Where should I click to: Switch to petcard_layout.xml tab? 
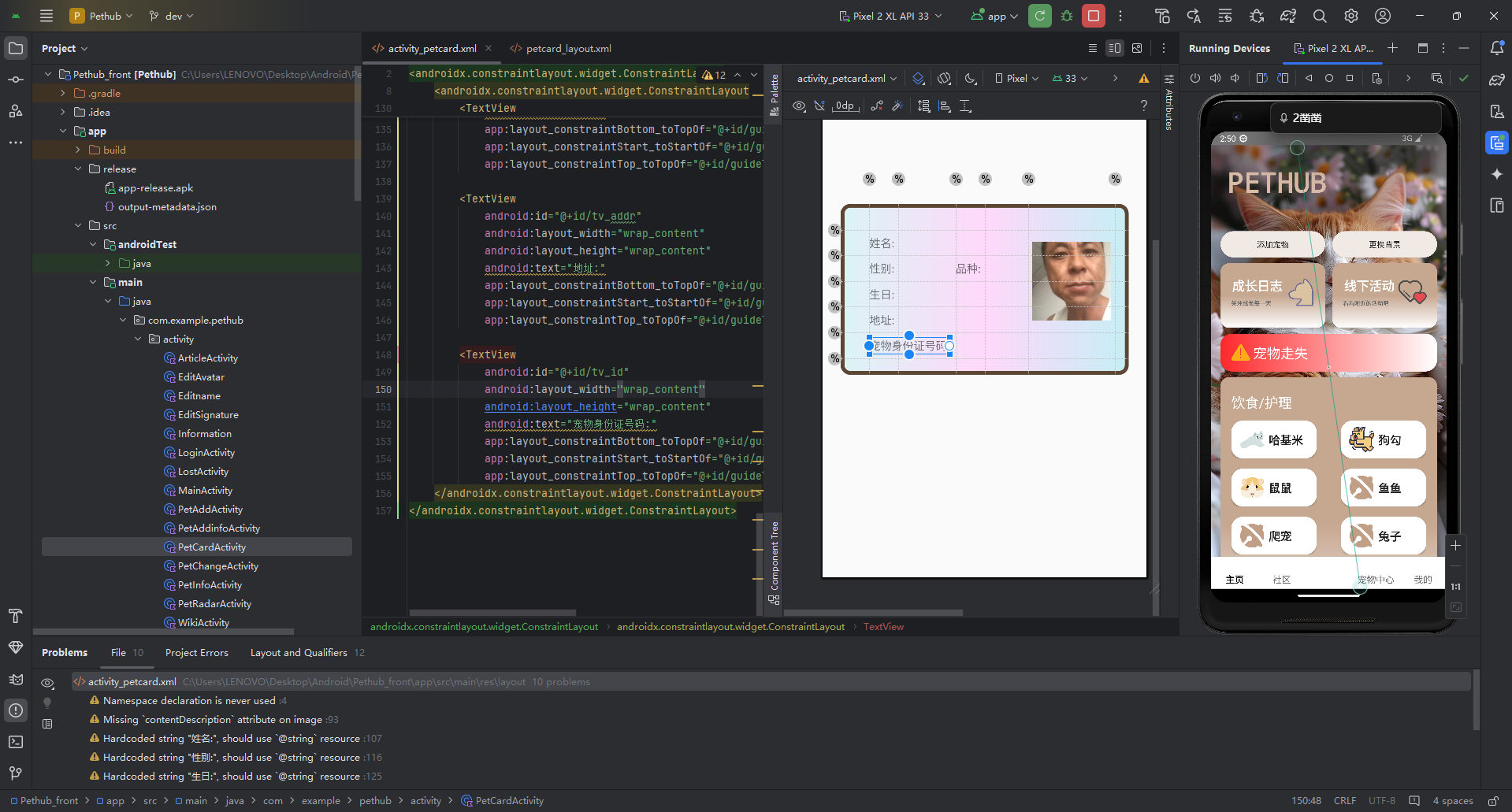coord(568,48)
